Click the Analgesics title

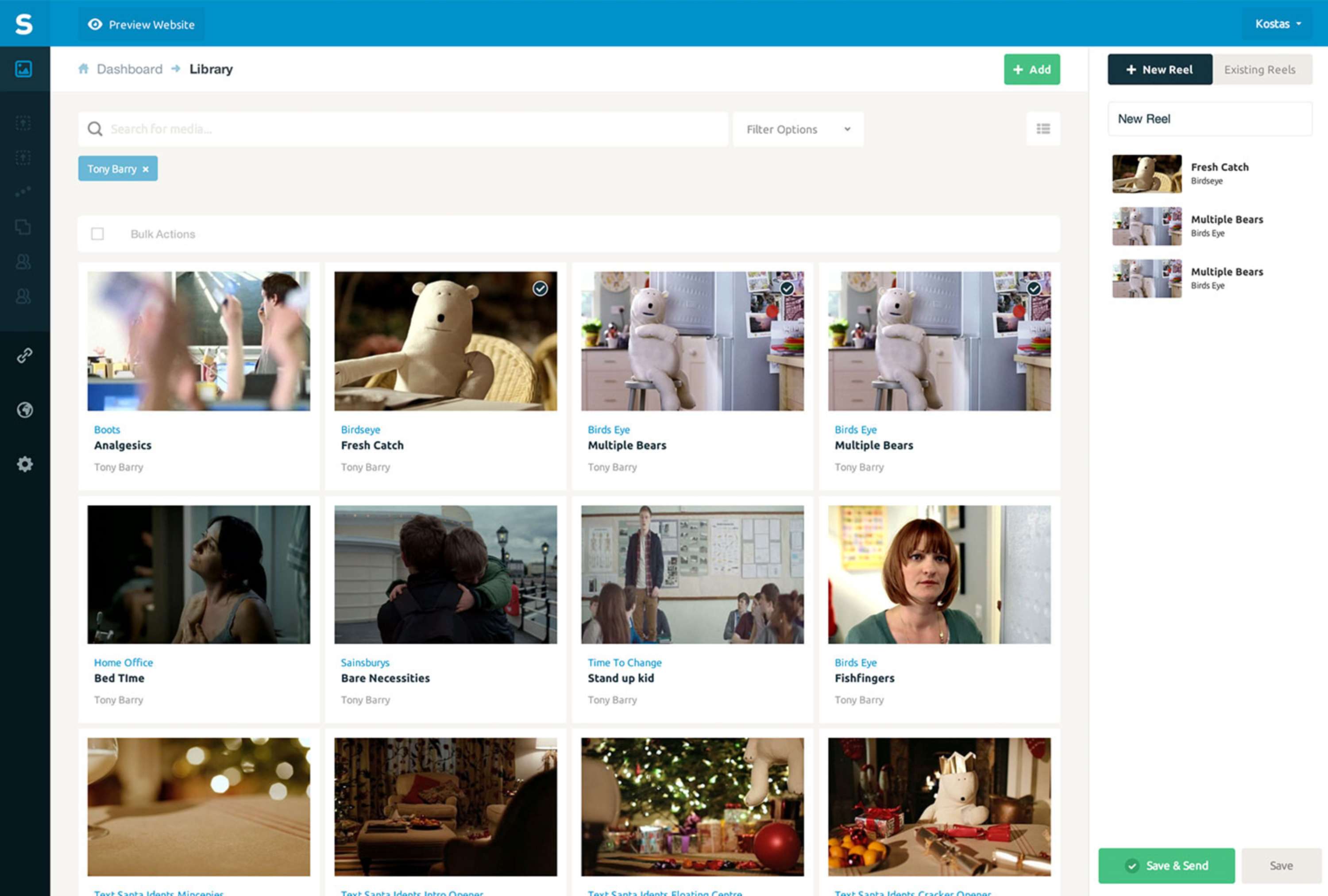[x=123, y=446]
